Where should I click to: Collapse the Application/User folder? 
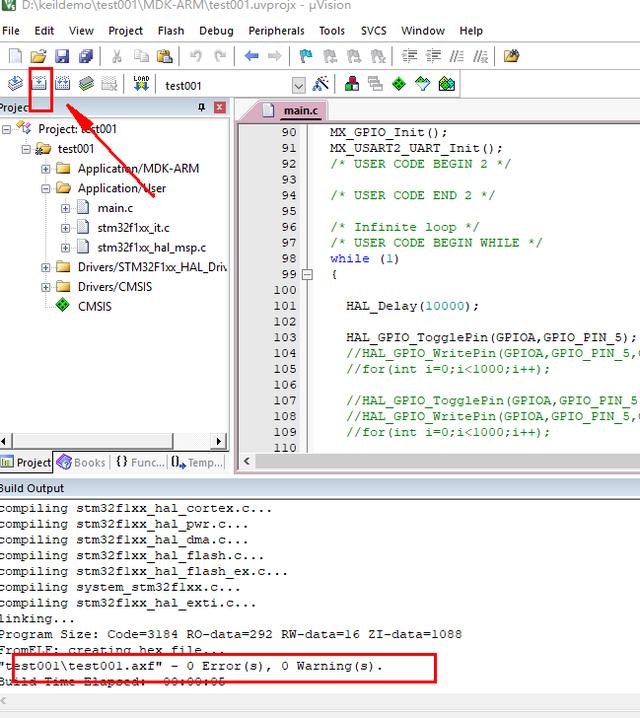pyautogui.click(x=46, y=189)
